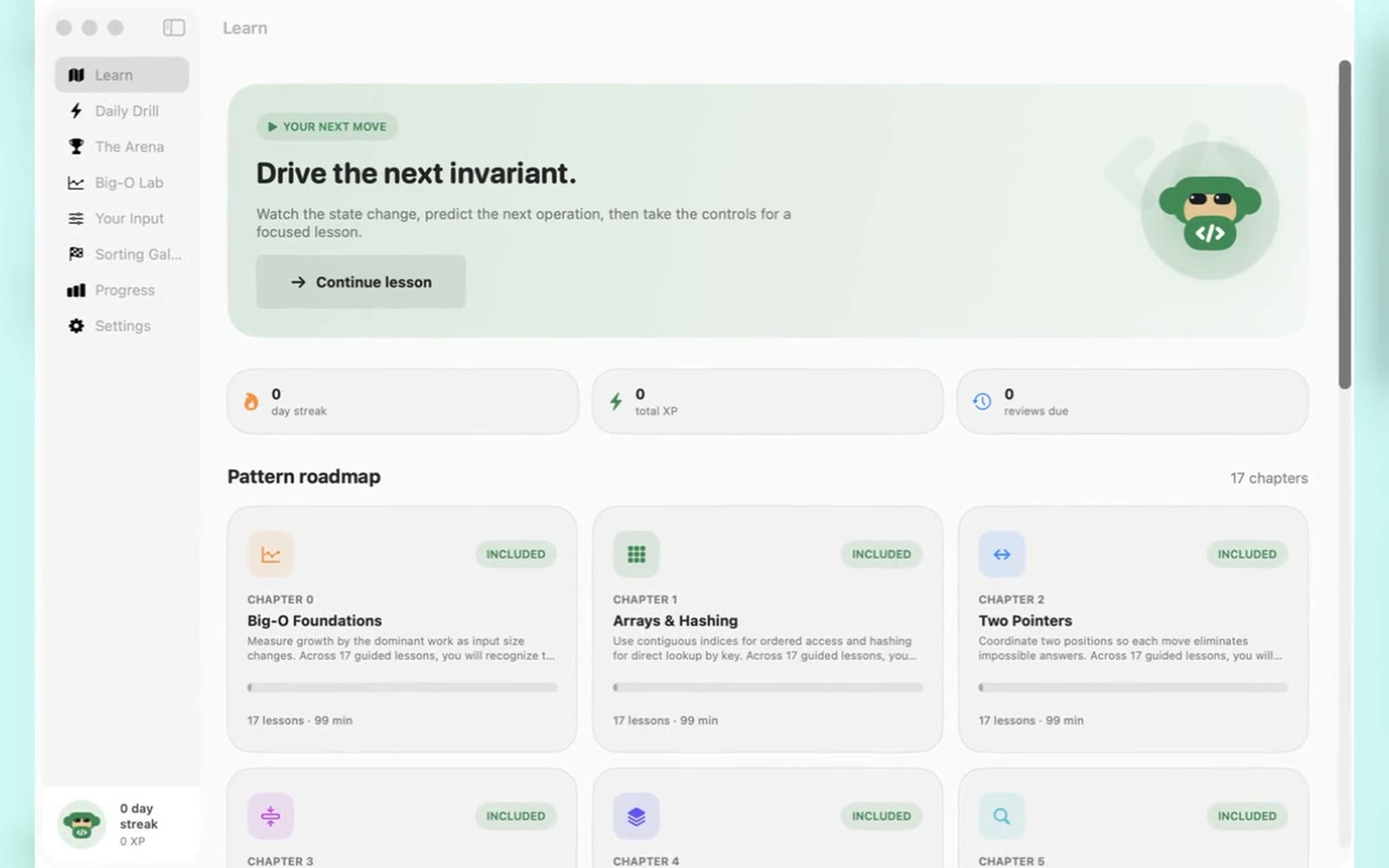This screenshot has width=1389, height=868.
Task: Click the 'CHAPTER 4' label
Action: coord(646,861)
